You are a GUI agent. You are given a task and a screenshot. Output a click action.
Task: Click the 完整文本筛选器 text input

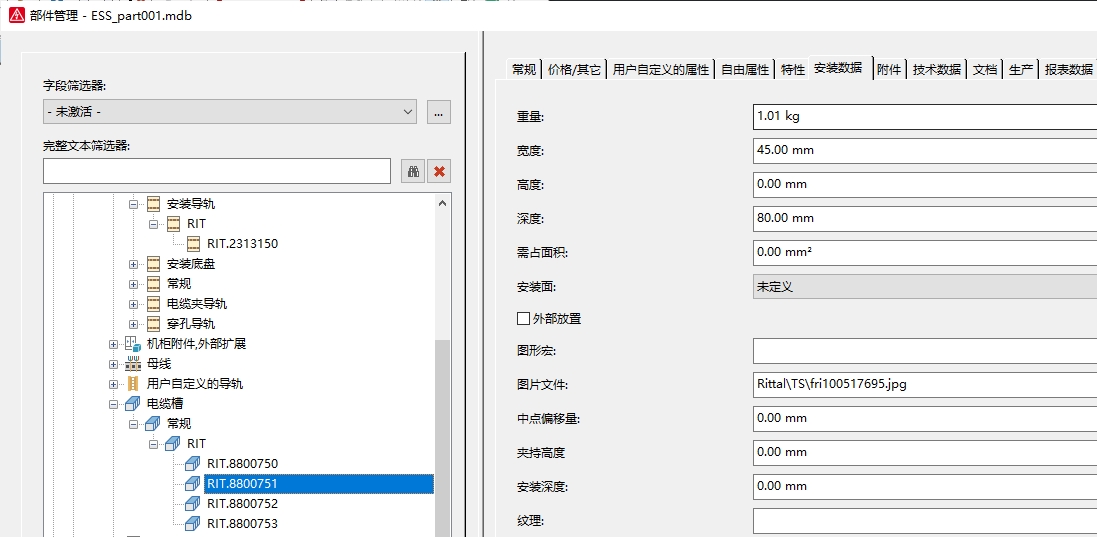[x=216, y=171]
